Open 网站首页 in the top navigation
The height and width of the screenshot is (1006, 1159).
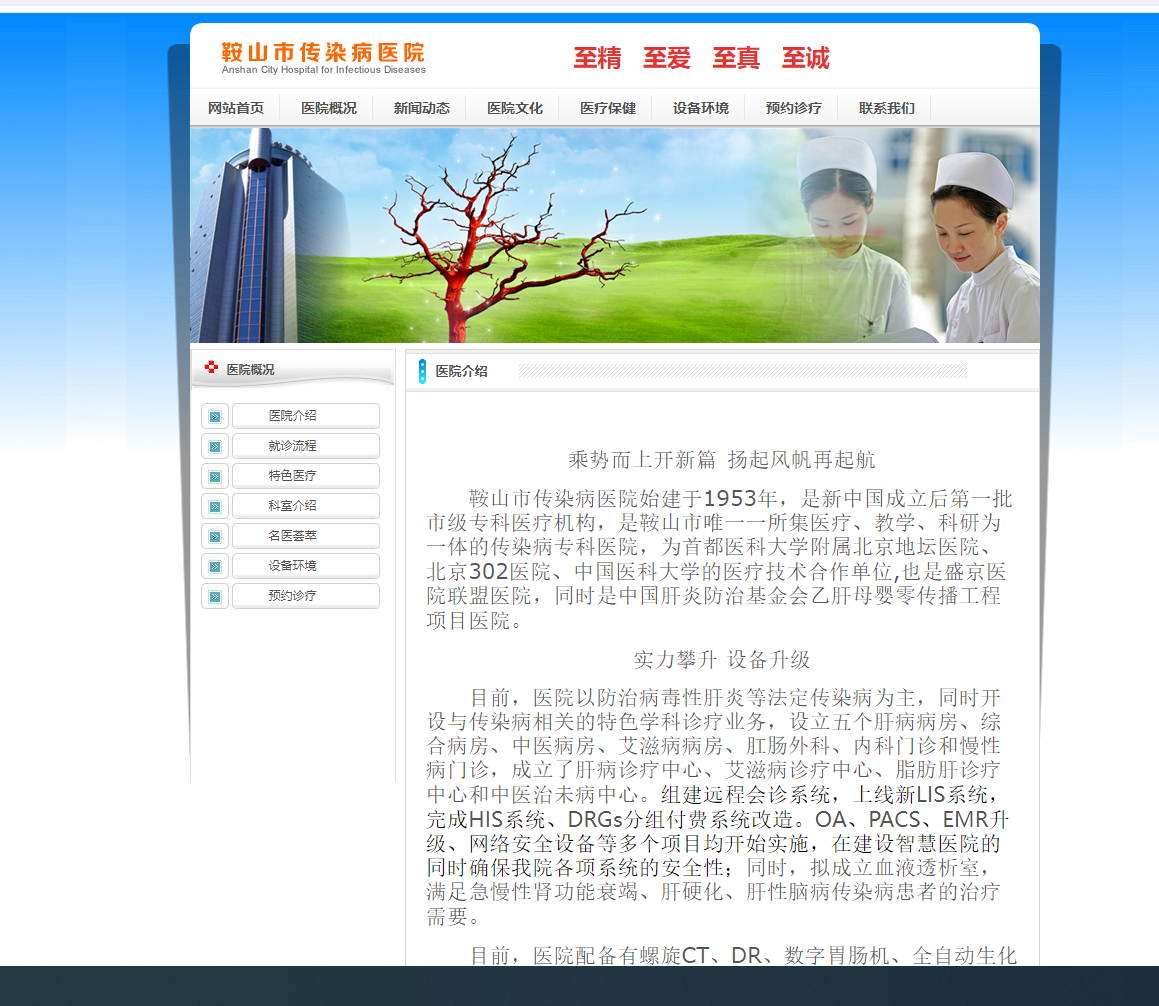pyautogui.click(x=236, y=108)
